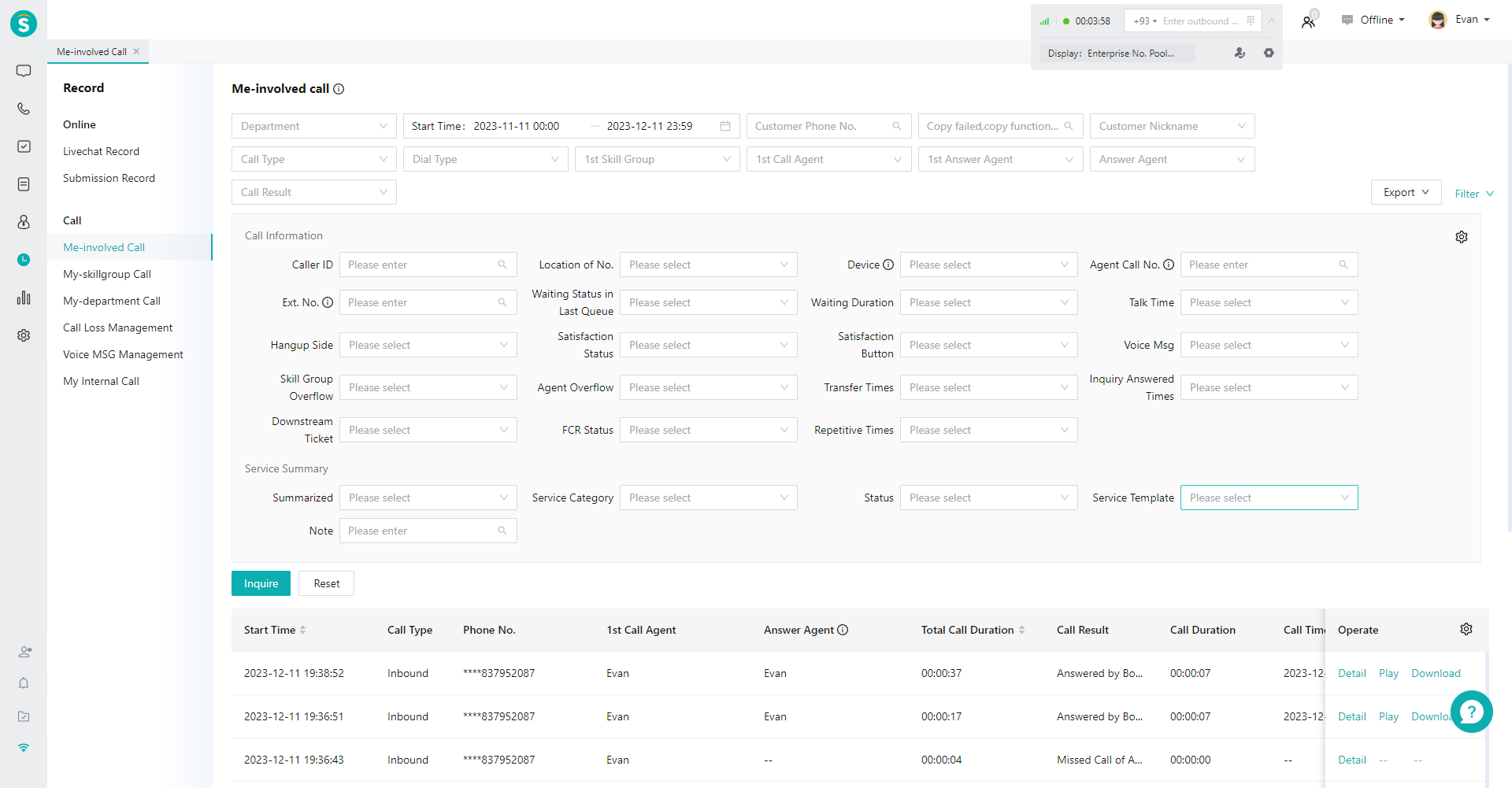Focus the Enter outbound number field

point(1200,21)
